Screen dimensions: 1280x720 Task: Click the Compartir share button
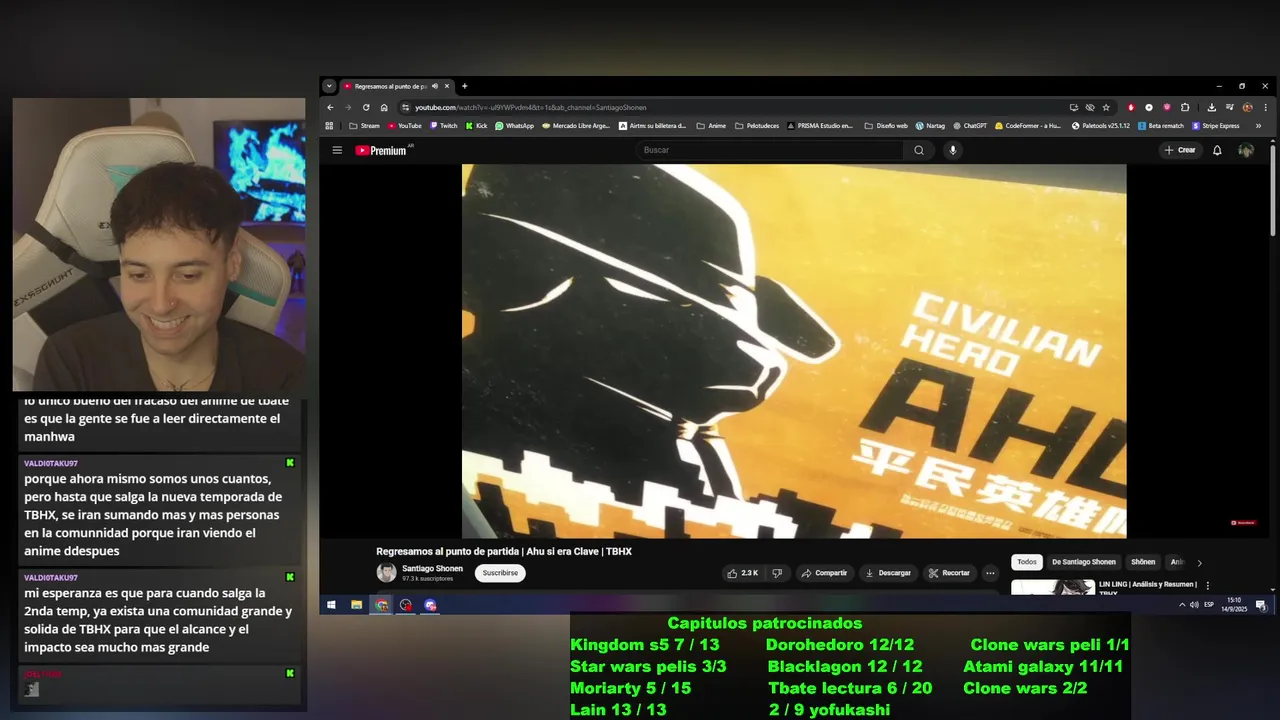click(824, 573)
